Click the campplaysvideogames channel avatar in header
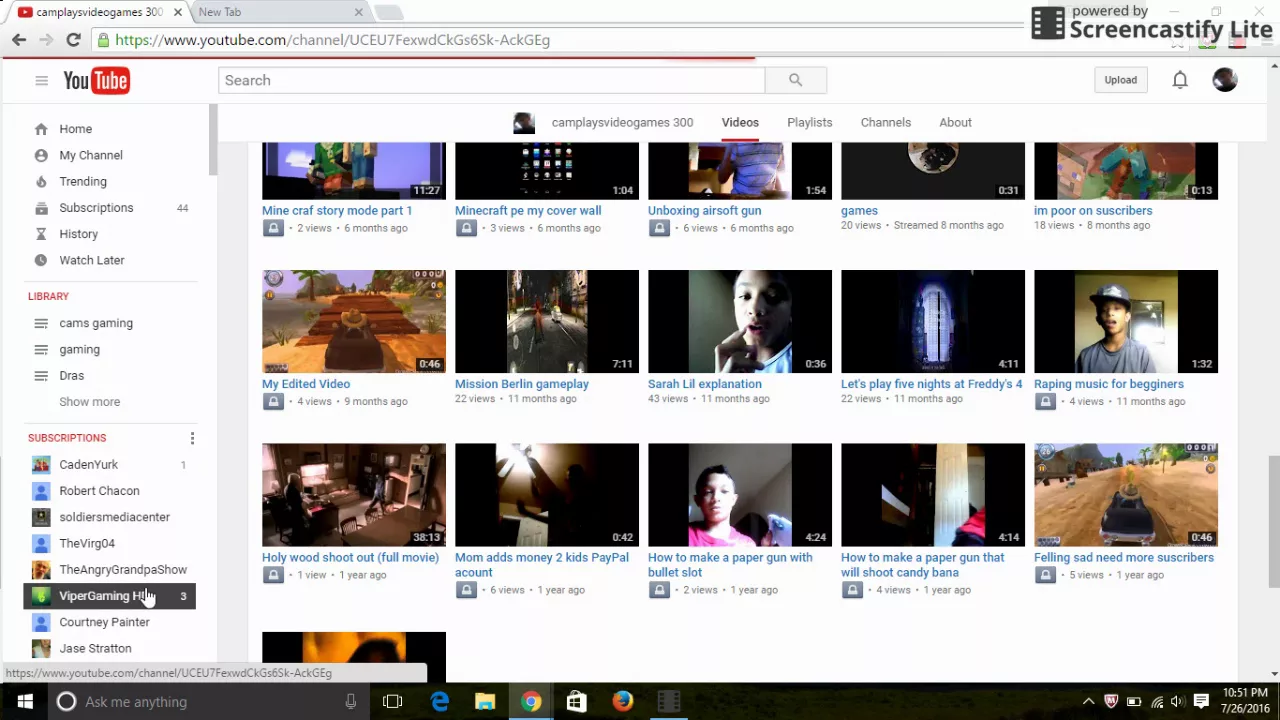1280x720 pixels. tap(524, 123)
